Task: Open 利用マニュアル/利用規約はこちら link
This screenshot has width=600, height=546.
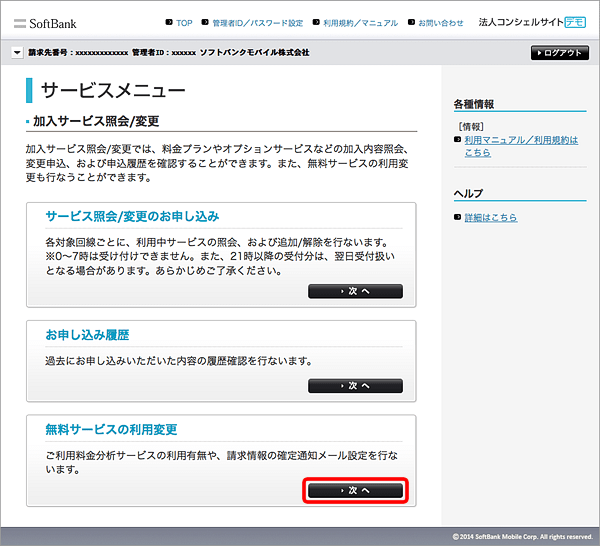Action: click(520, 146)
